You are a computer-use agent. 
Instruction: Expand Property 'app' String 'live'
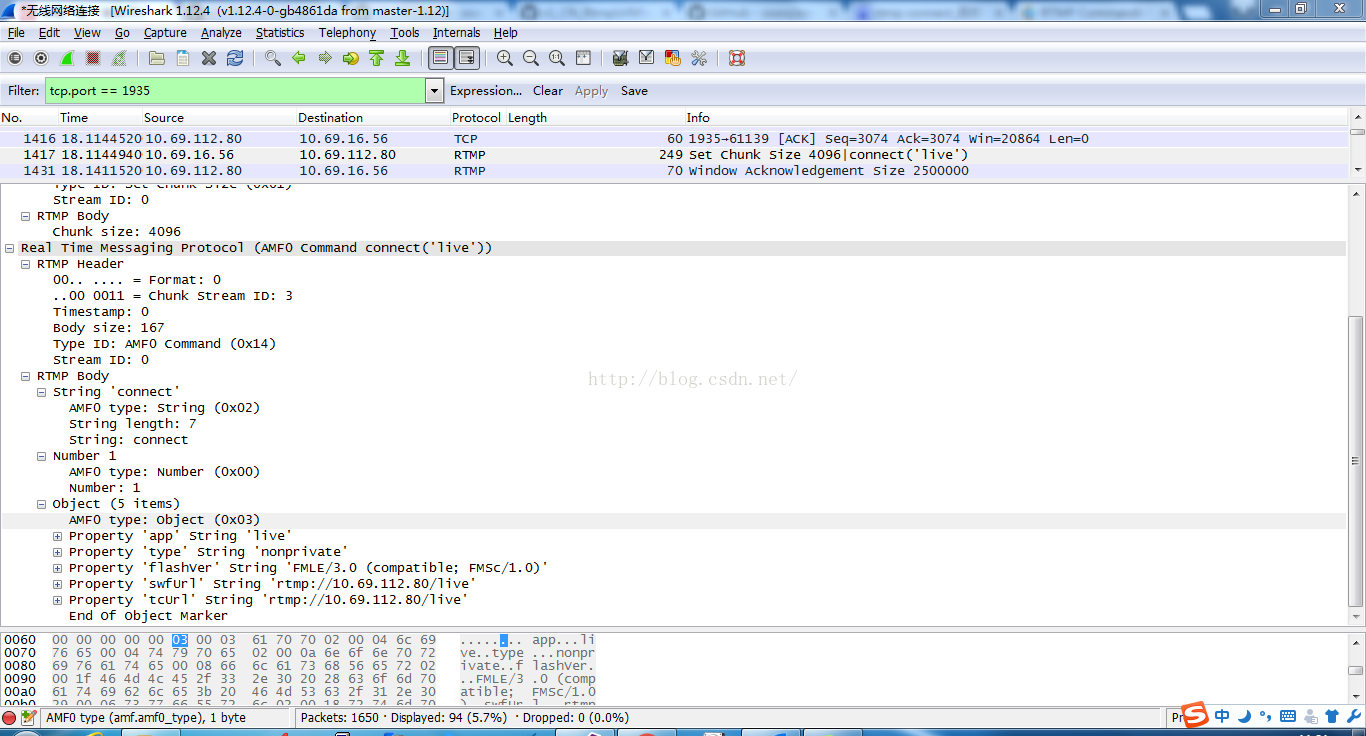(58, 536)
